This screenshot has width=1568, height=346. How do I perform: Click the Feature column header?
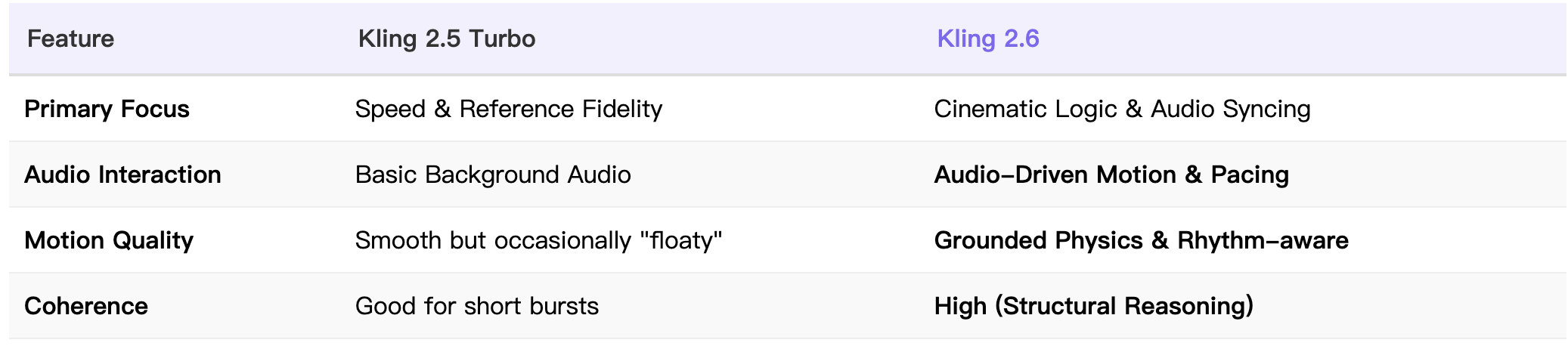(x=70, y=39)
